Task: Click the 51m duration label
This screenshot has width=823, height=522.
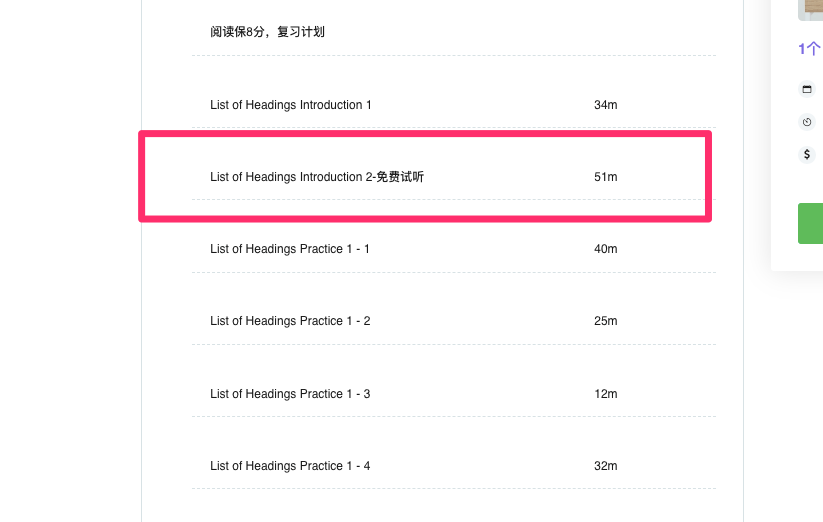Action: pos(605,177)
